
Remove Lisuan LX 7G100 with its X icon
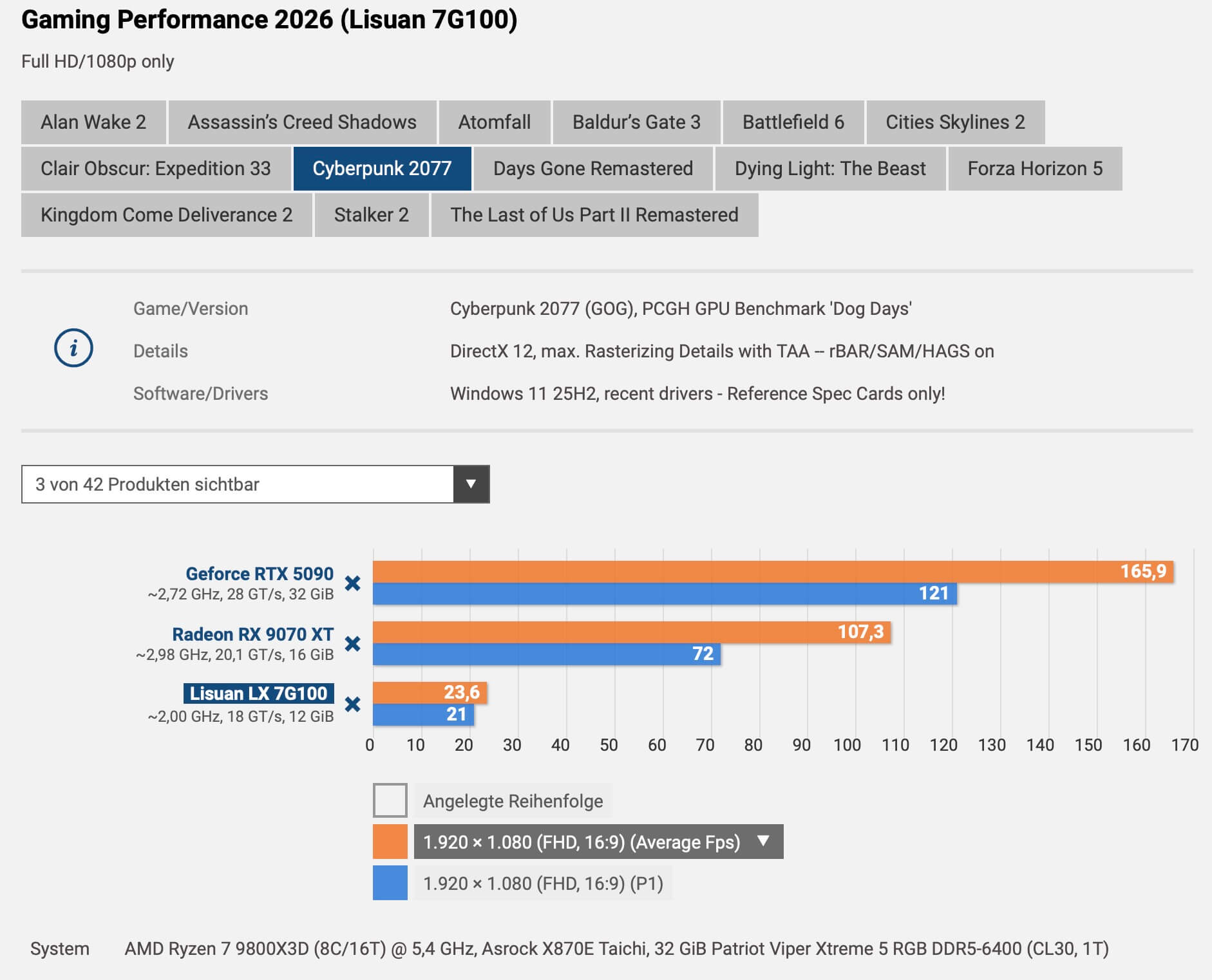(x=352, y=704)
